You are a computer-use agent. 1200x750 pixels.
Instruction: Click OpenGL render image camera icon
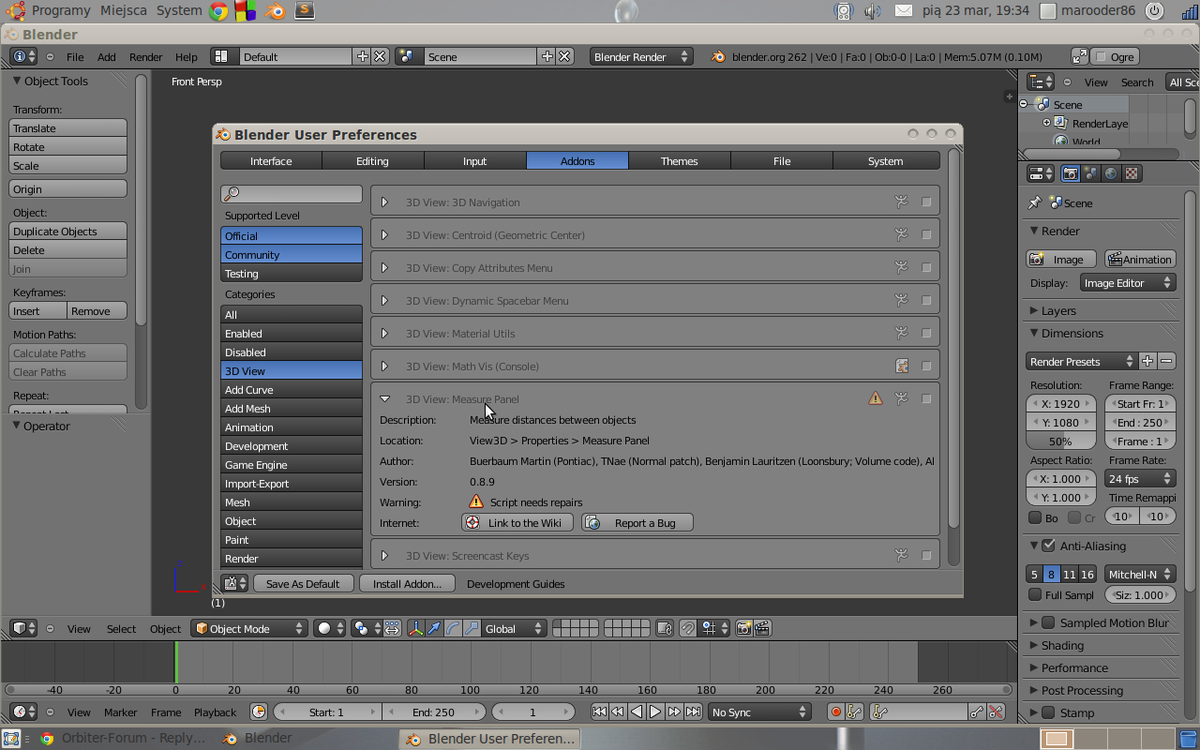coord(743,628)
